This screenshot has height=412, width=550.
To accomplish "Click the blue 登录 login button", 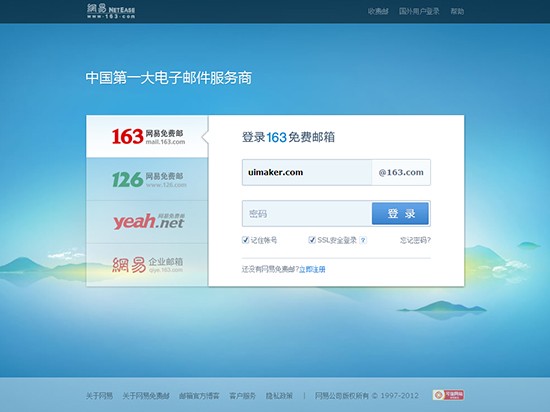I will click(400, 214).
